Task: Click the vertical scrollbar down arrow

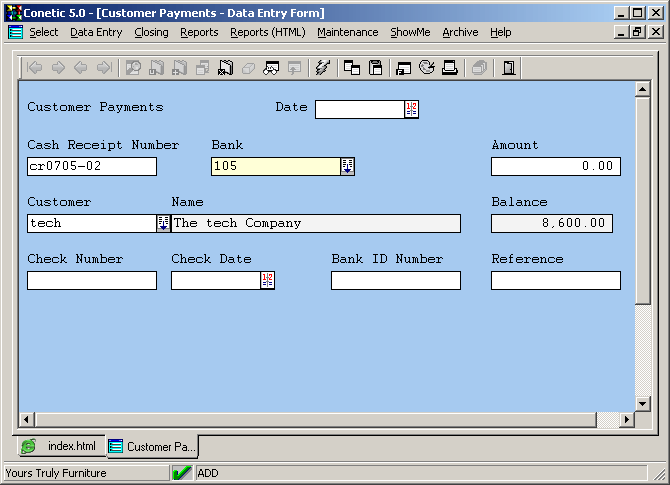Action: click(643, 404)
